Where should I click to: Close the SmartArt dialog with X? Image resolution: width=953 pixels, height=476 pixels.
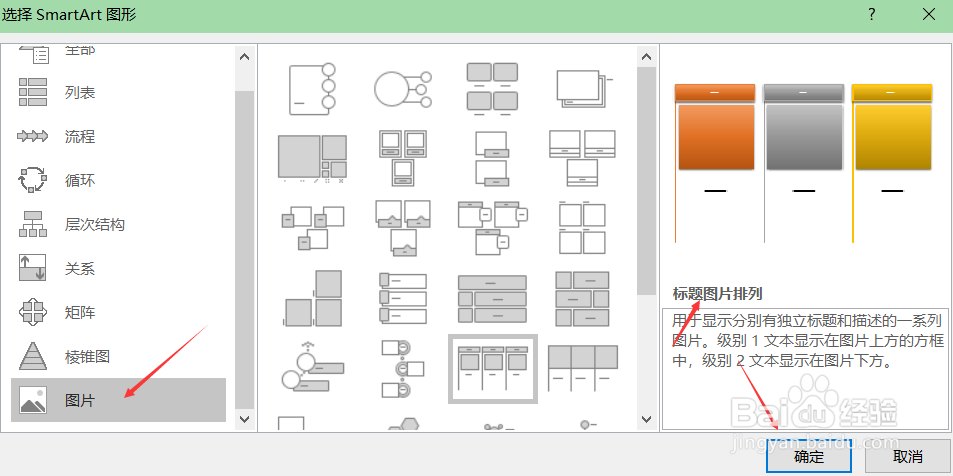click(x=929, y=15)
